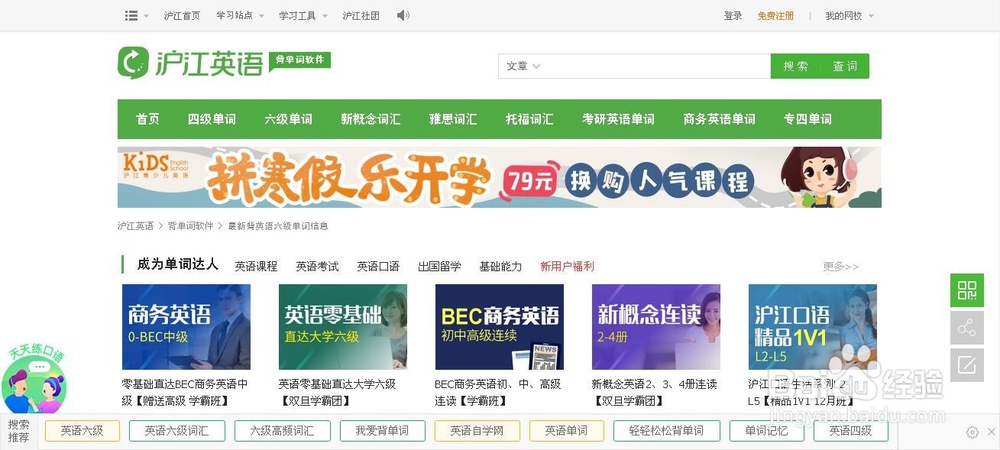Click the 天天练口语 floating mascot

[x=35, y=380]
